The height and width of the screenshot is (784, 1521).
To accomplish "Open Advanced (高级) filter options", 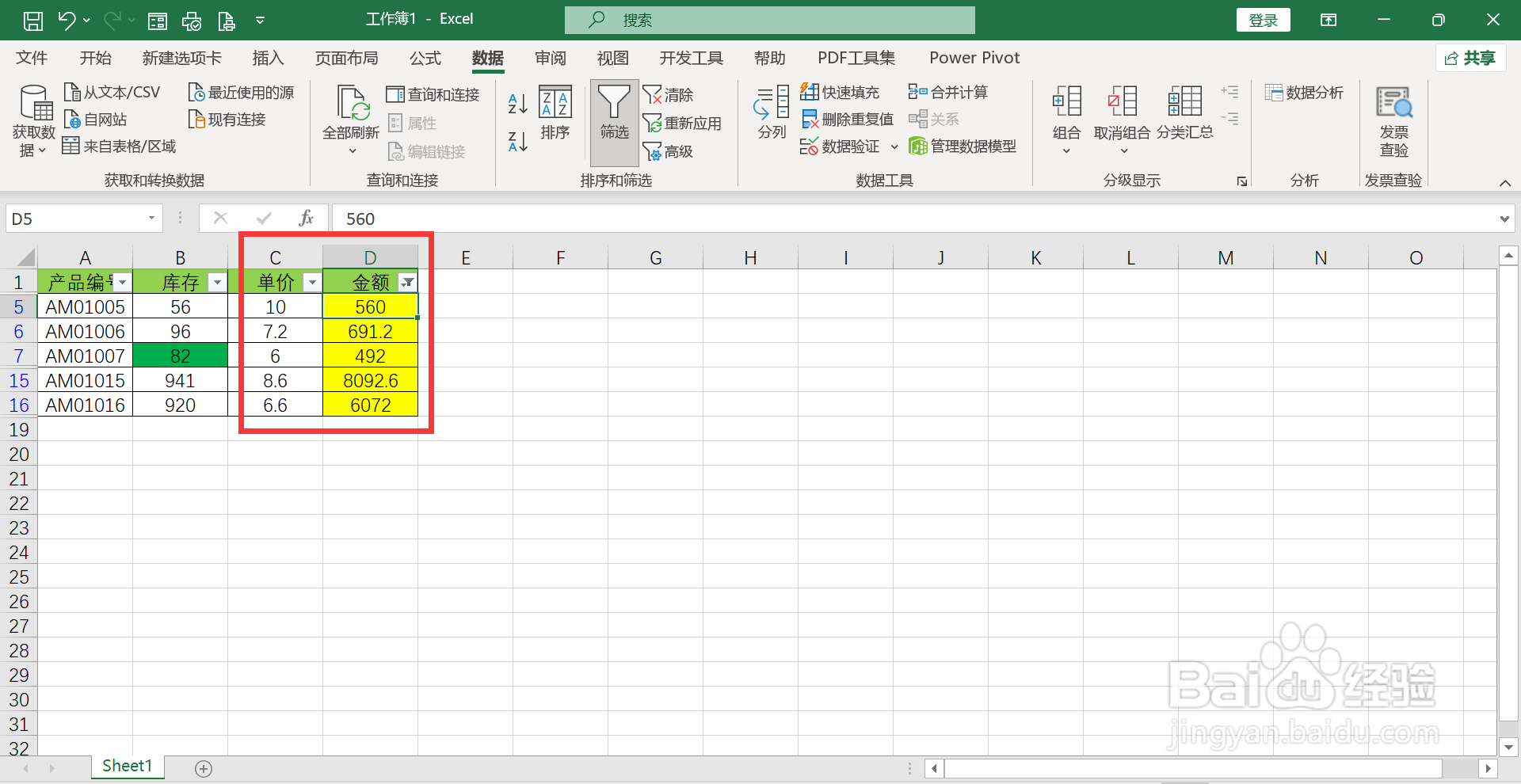I will (x=668, y=151).
